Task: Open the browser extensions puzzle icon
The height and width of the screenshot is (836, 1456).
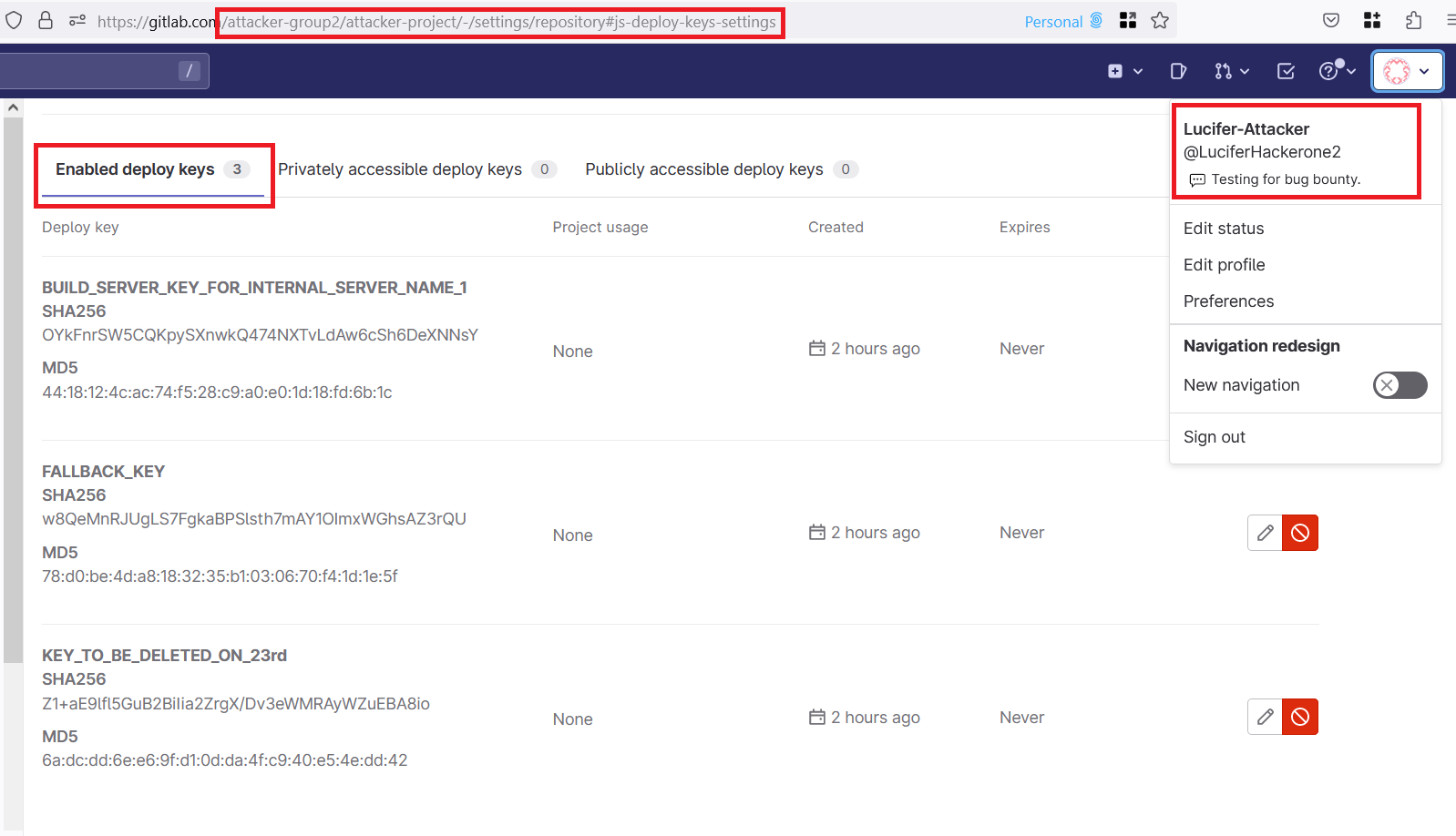Action: click(1413, 21)
